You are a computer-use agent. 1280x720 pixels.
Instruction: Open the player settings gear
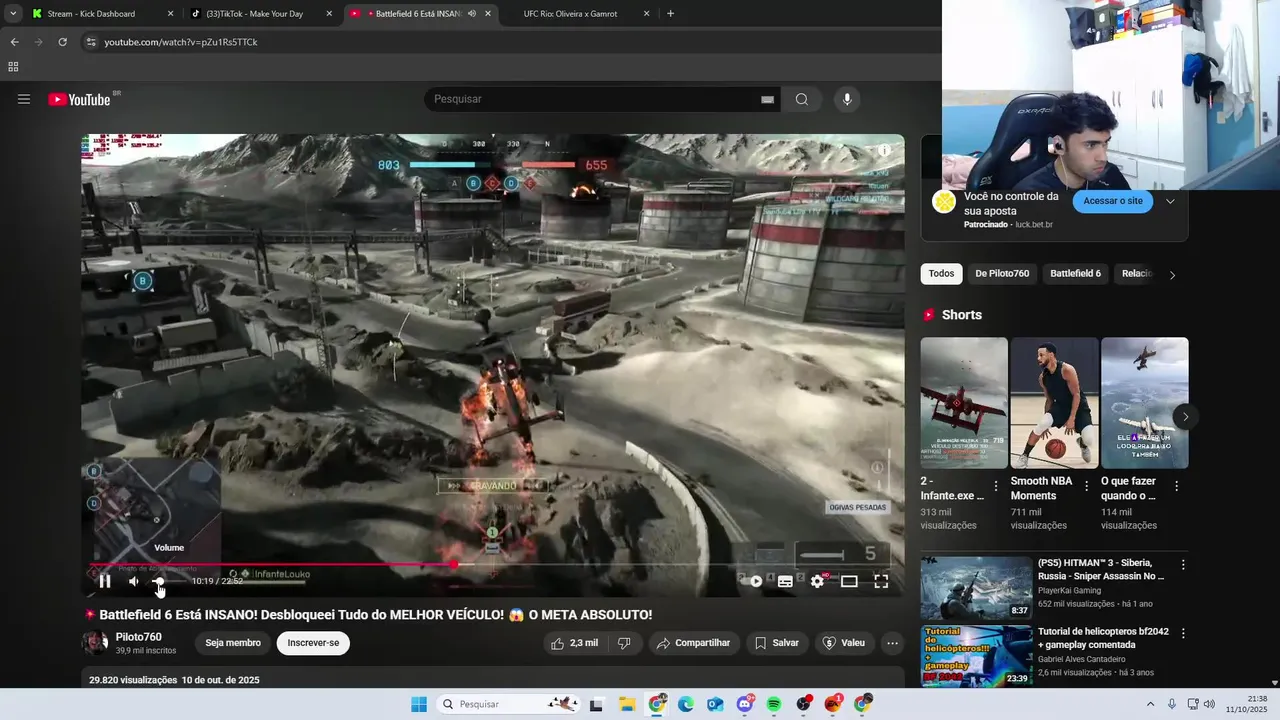click(x=818, y=581)
